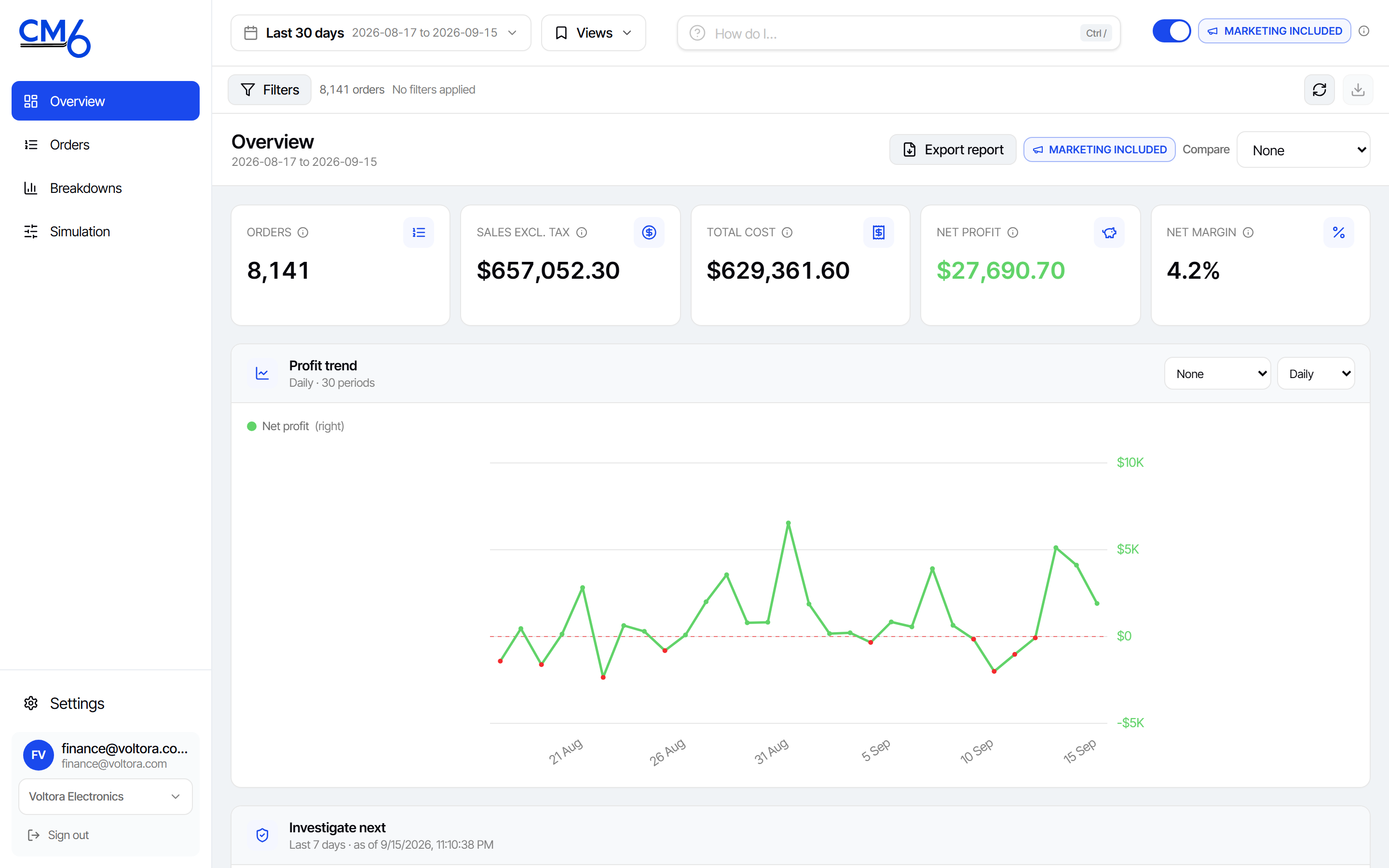The height and width of the screenshot is (868, 1389).
Task: Click Marketing Included badge in top bar
Action: click(x=1274, y=31)
